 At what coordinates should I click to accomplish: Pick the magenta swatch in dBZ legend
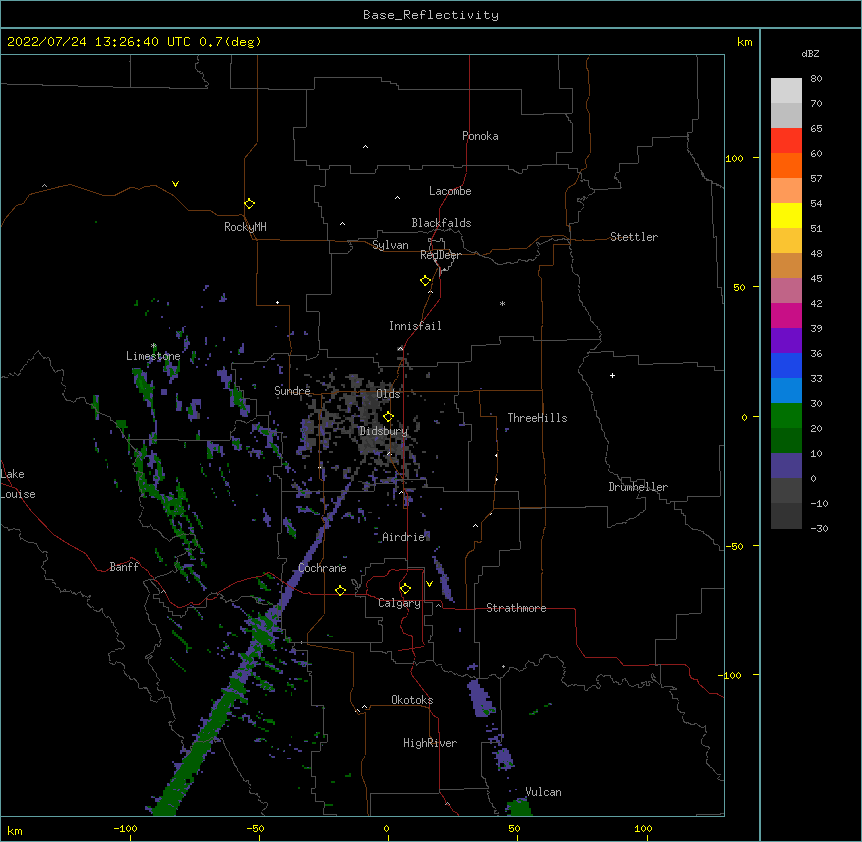click(x=786, y=315)
